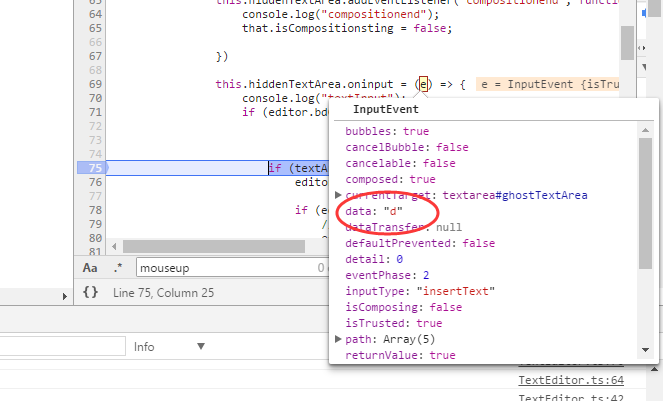This screenshot has width=663, height=401.
Task: Click the inline 'e = InputEvent' value hint
Action: click(x=548, y=84)
